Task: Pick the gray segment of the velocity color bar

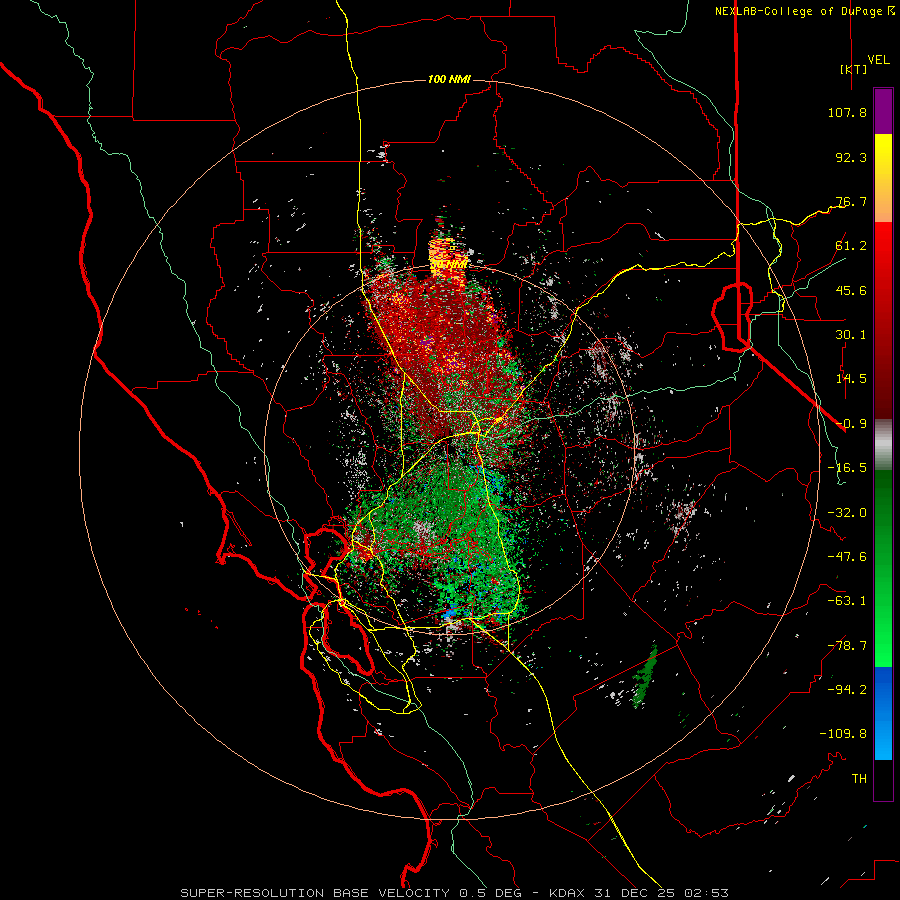Action: point(883,444)
